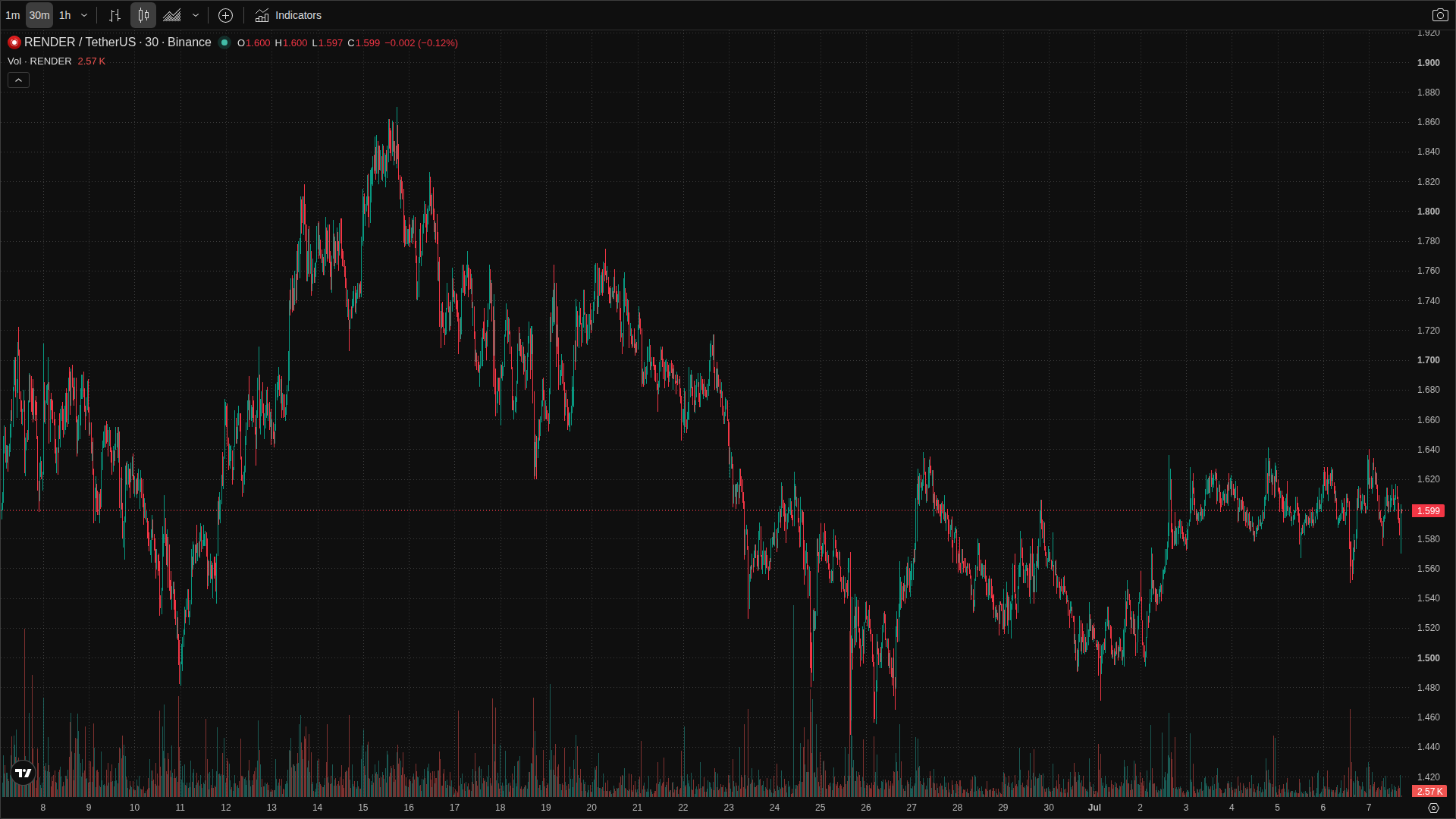This screenshot has width=1456, height=819.
Task: Click the Vol · RENDER indicator label
Action: (x=39, y=61)
